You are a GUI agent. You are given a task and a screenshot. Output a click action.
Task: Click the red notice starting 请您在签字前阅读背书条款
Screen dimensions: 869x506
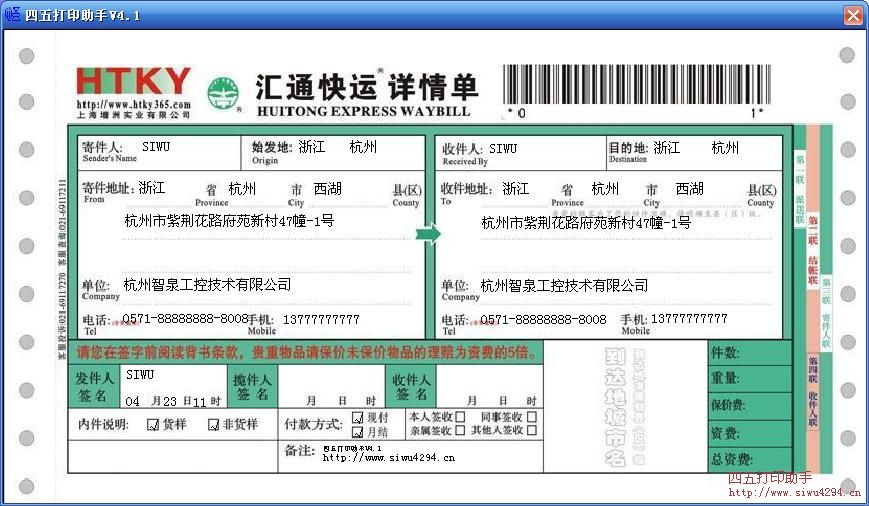coord(308,352)
